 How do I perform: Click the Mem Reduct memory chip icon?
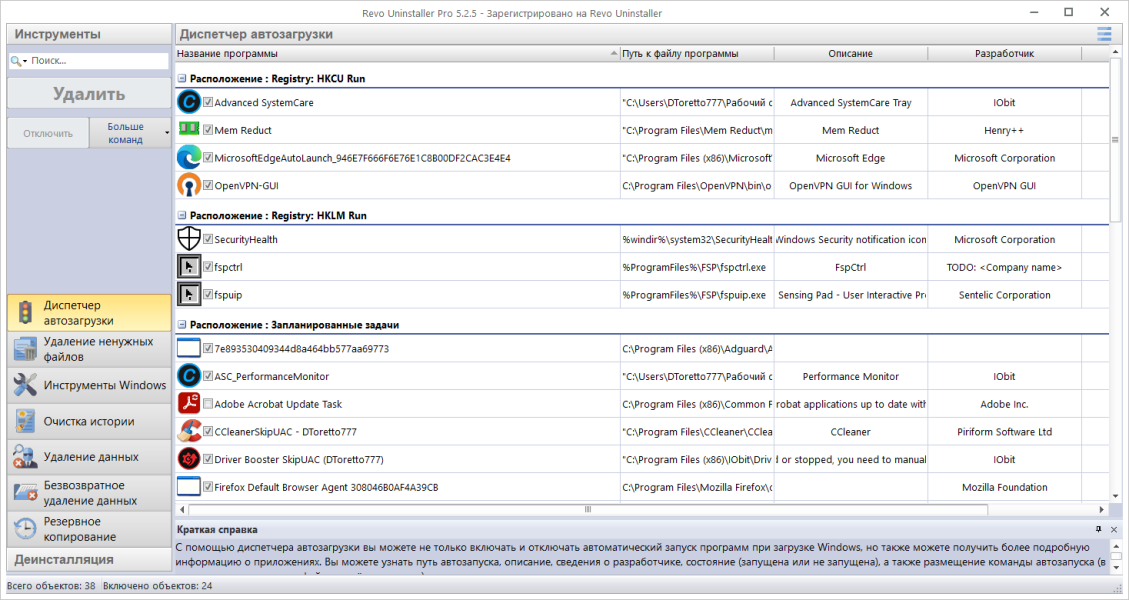point(189,129)
